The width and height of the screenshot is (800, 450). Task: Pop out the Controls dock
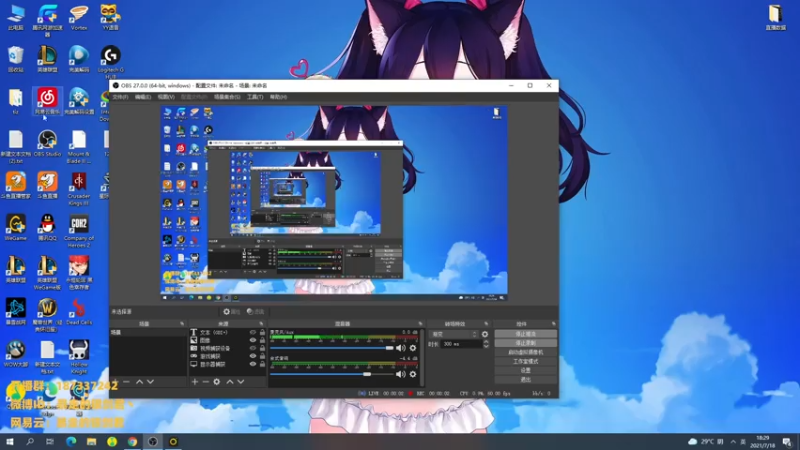click(554, 323)
